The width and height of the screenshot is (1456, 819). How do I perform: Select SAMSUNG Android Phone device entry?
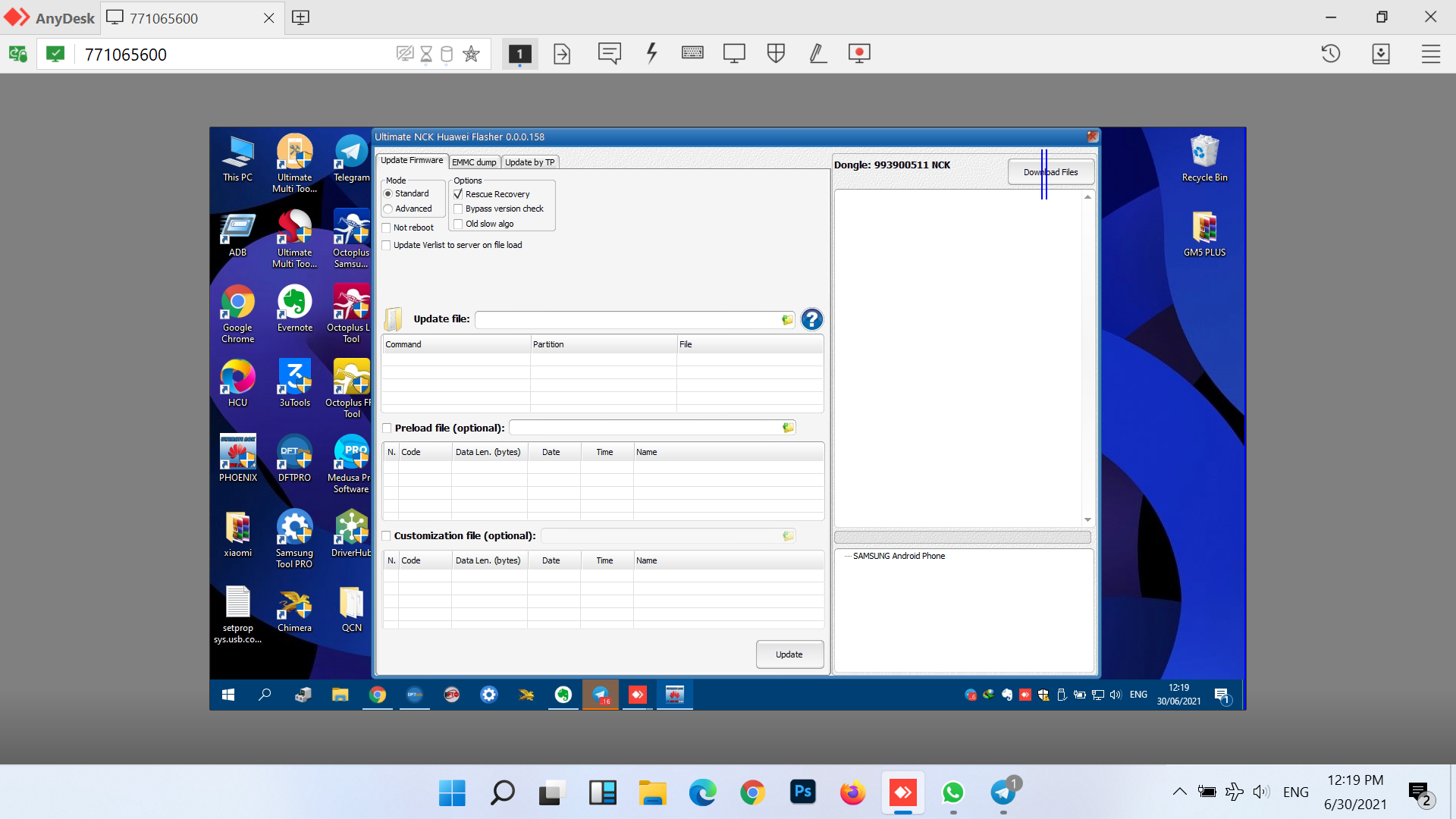click(x=899, y=556)
